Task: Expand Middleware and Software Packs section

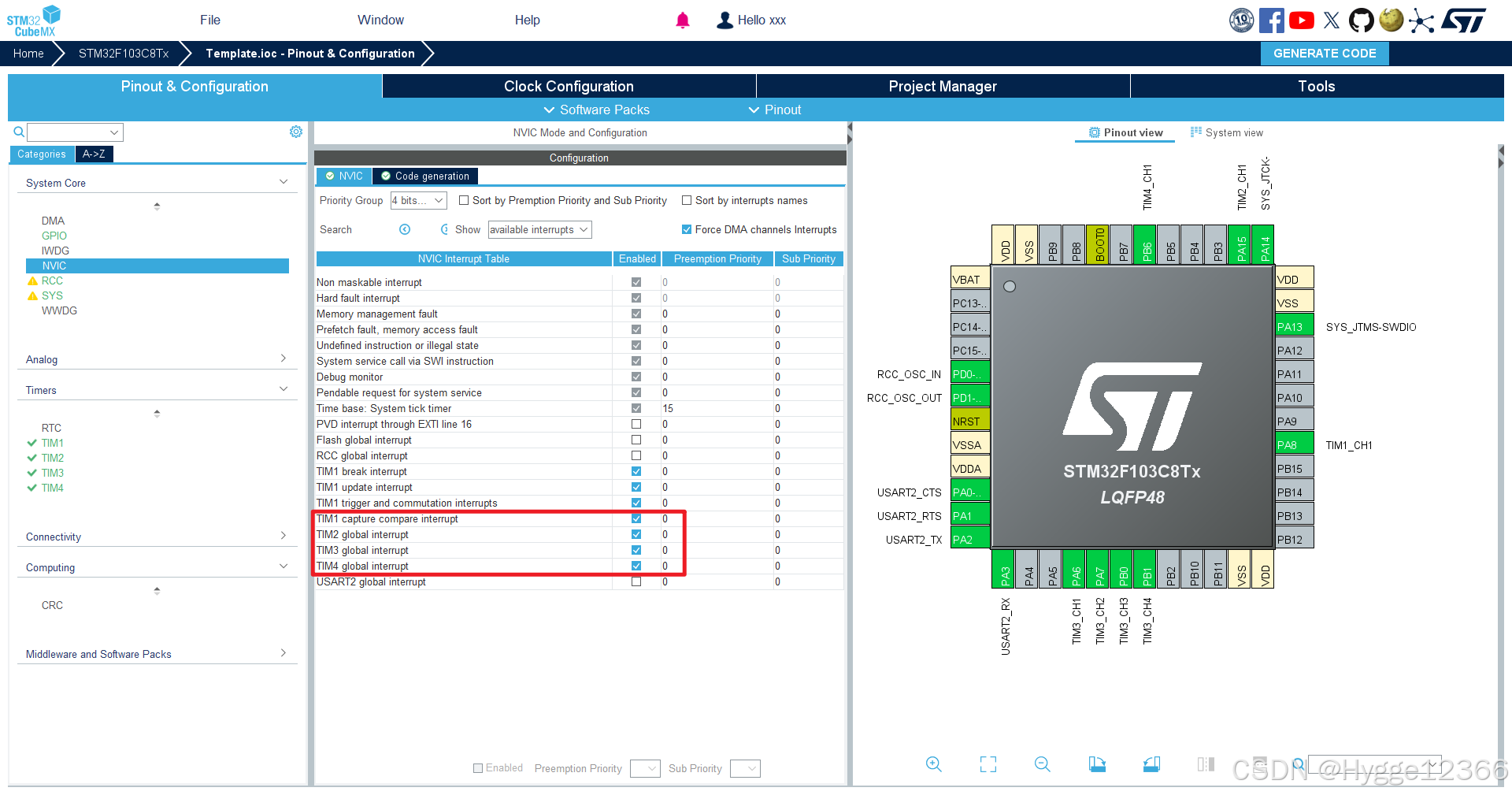Action: coord(283,653)
